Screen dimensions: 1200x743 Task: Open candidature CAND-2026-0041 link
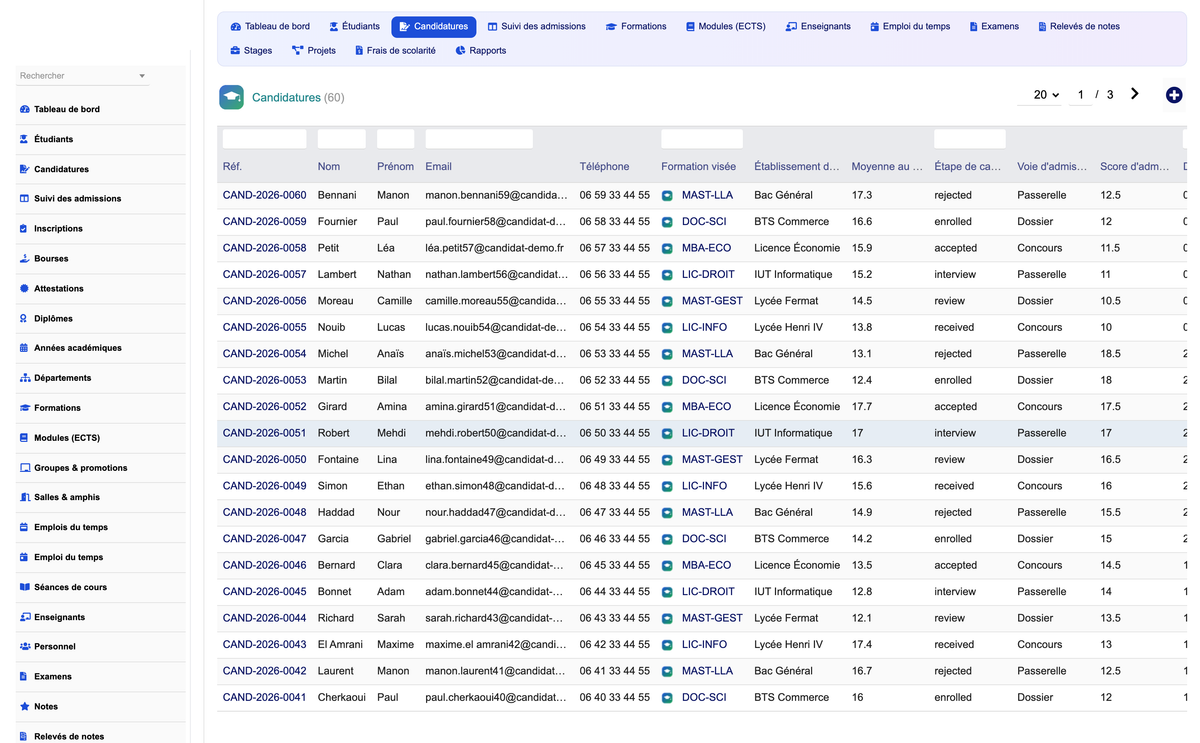[264, 697]
